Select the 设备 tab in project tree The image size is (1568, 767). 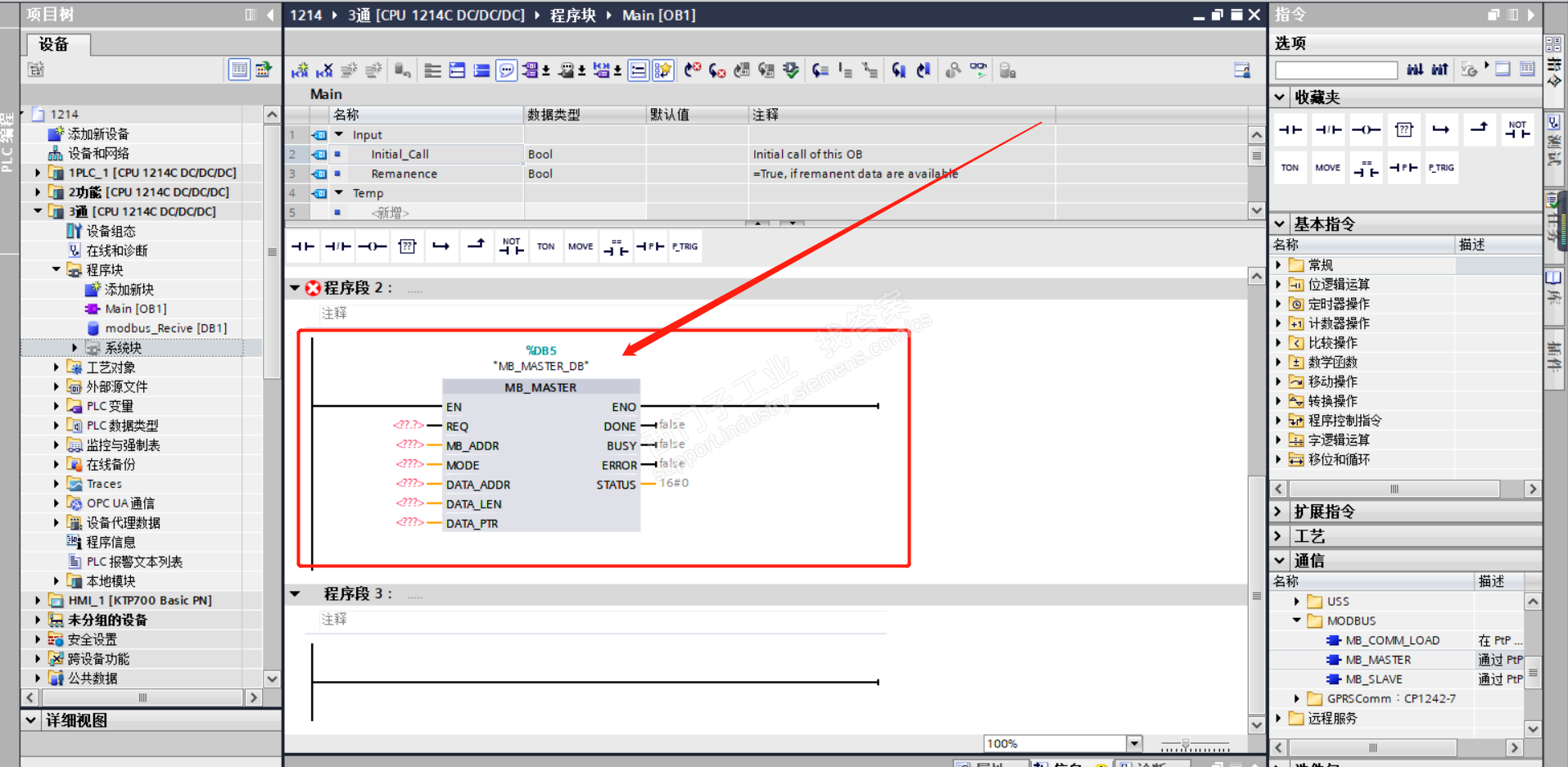(54, 44)
